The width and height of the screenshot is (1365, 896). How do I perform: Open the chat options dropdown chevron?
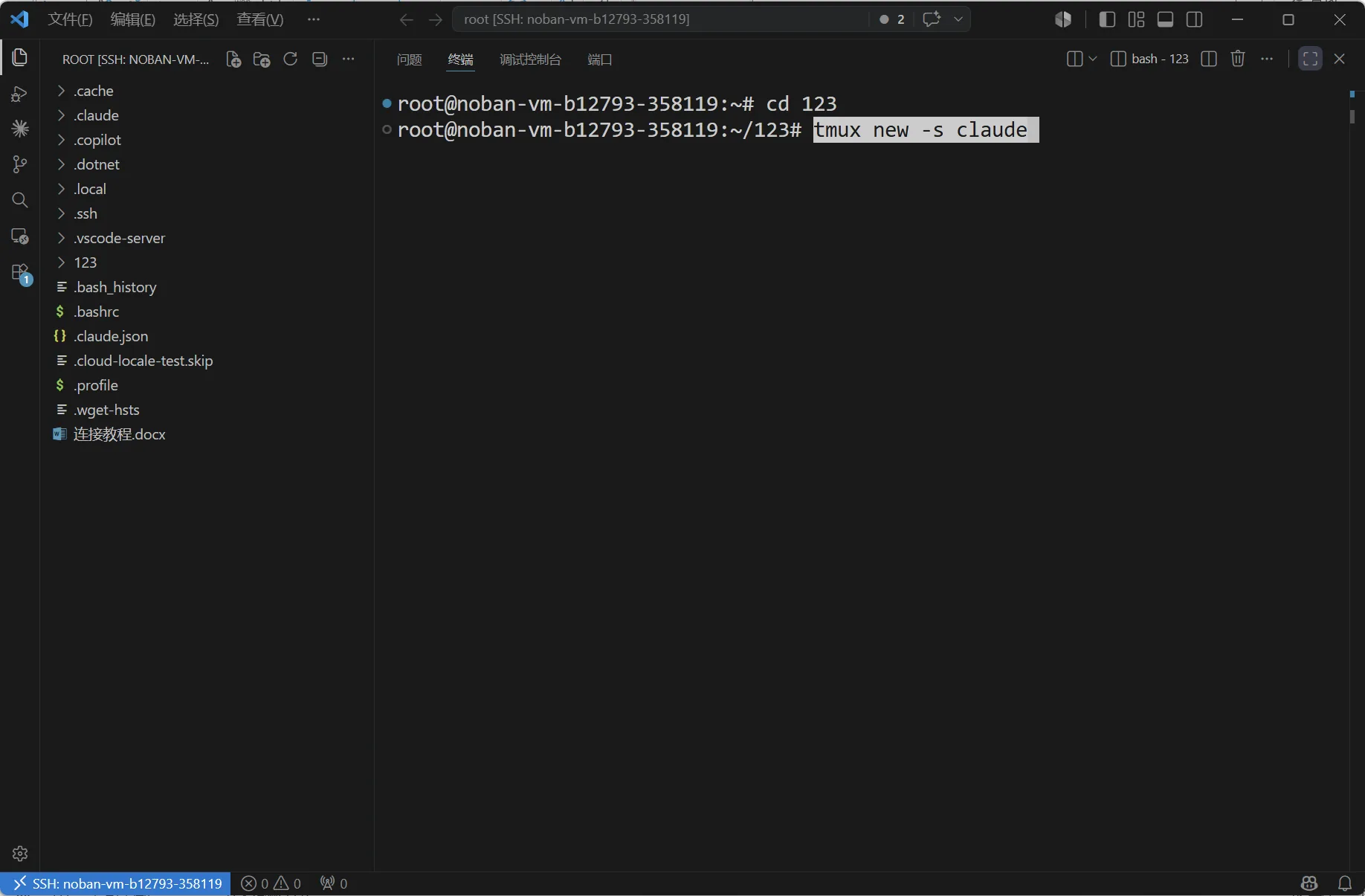tap(958, 19)
